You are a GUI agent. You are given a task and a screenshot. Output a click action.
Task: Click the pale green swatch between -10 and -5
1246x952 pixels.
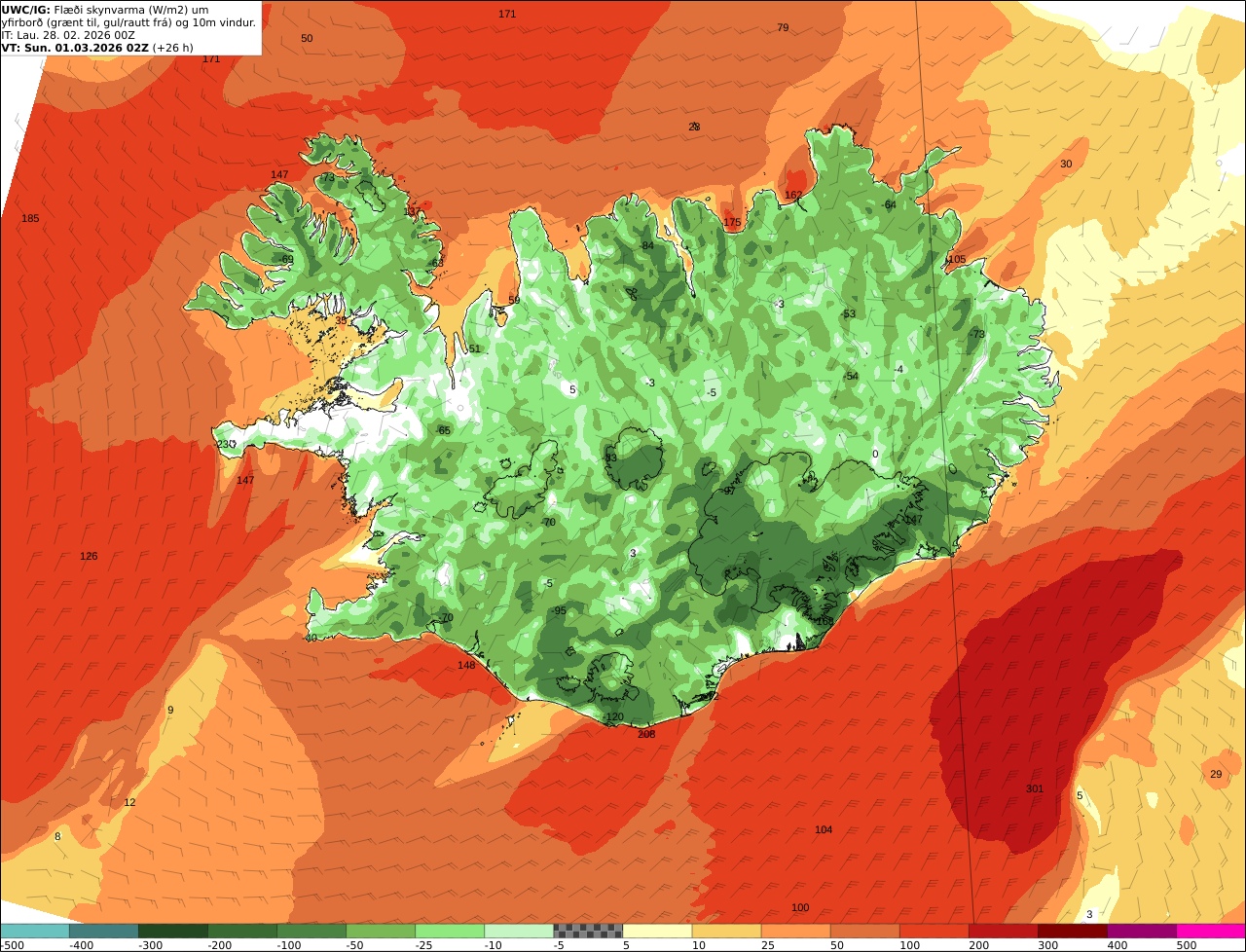pyautogui.click(x=519, y=931)
